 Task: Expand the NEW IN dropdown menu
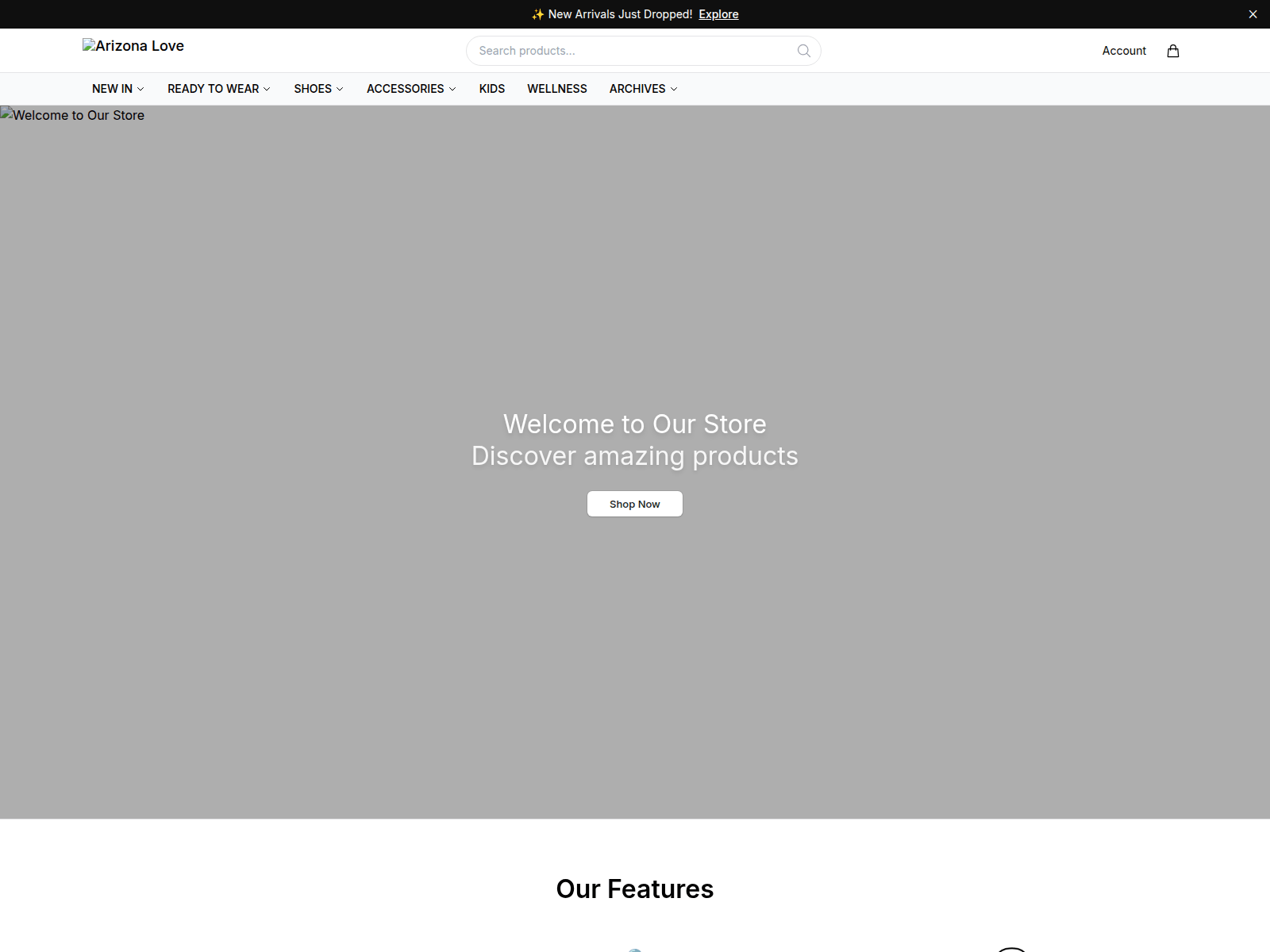[x=118, y=89]
